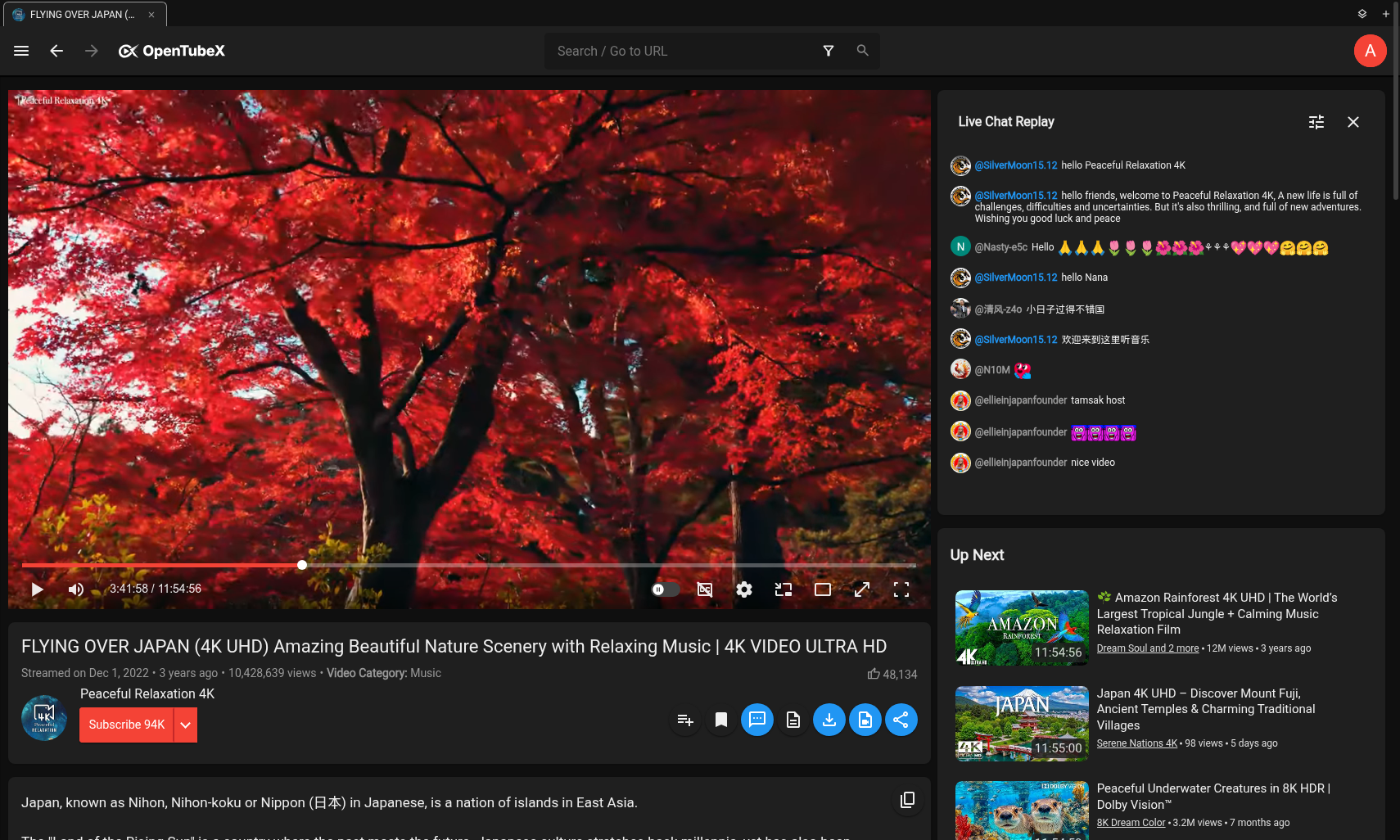This screenshot has height=840, width=1400.
Task: Open Japan 4K UHD Mount Fuji thumbnail
Action: (1022, 724)
